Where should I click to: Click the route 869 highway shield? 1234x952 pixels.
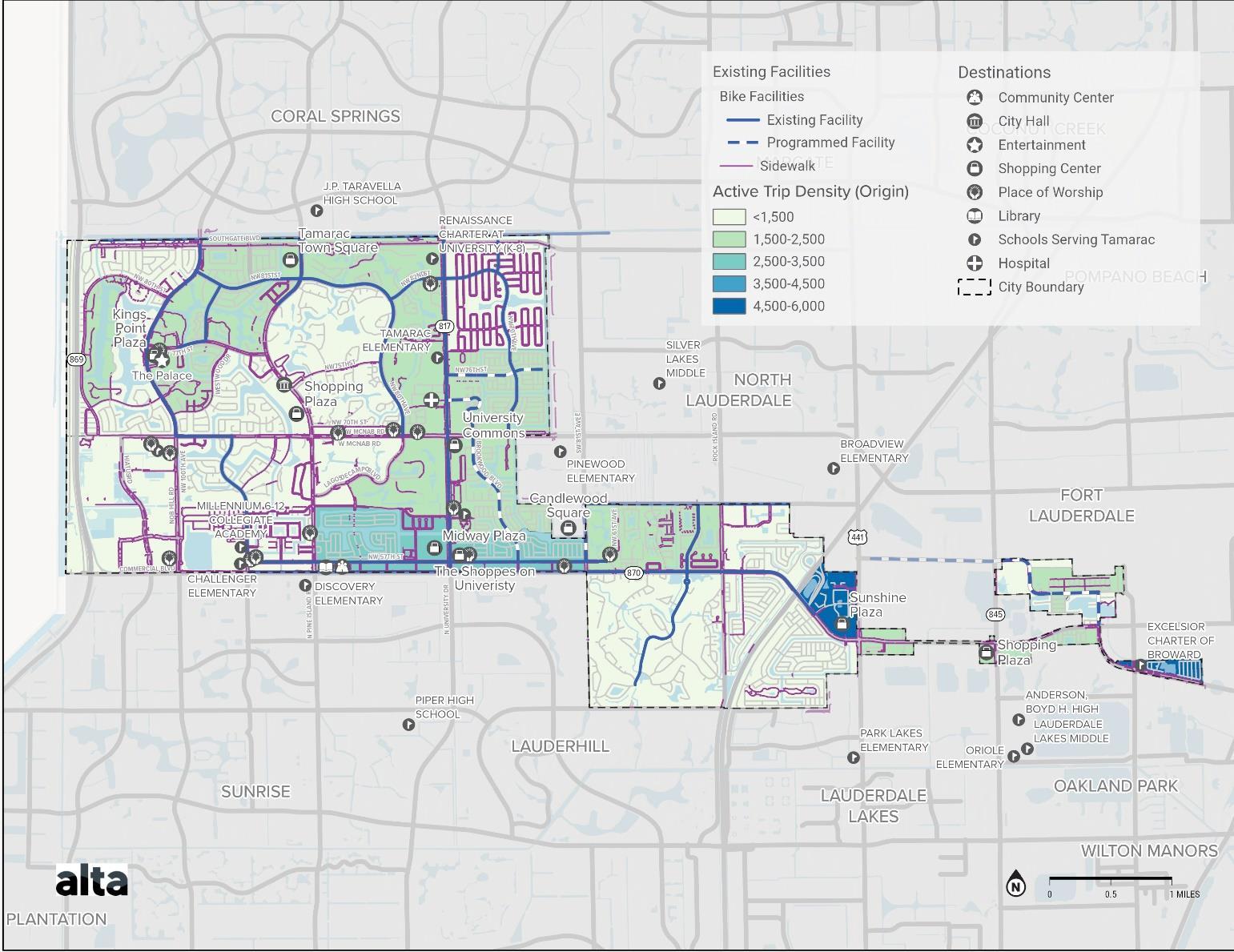coord(76,360)
